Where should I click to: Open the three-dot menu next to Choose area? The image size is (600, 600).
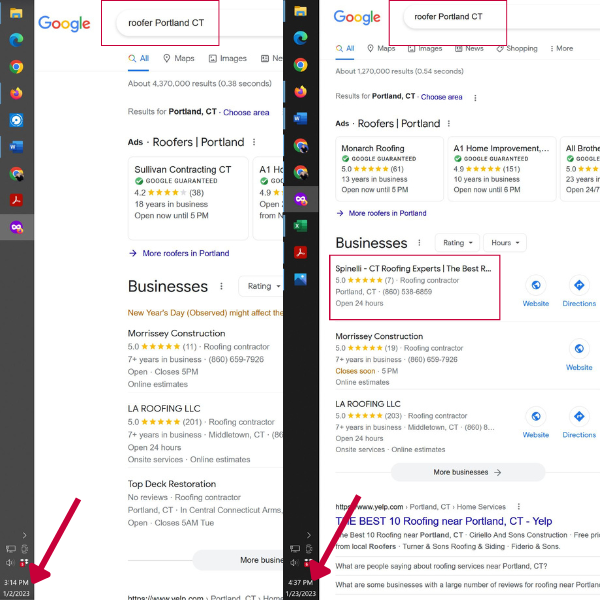475,98
